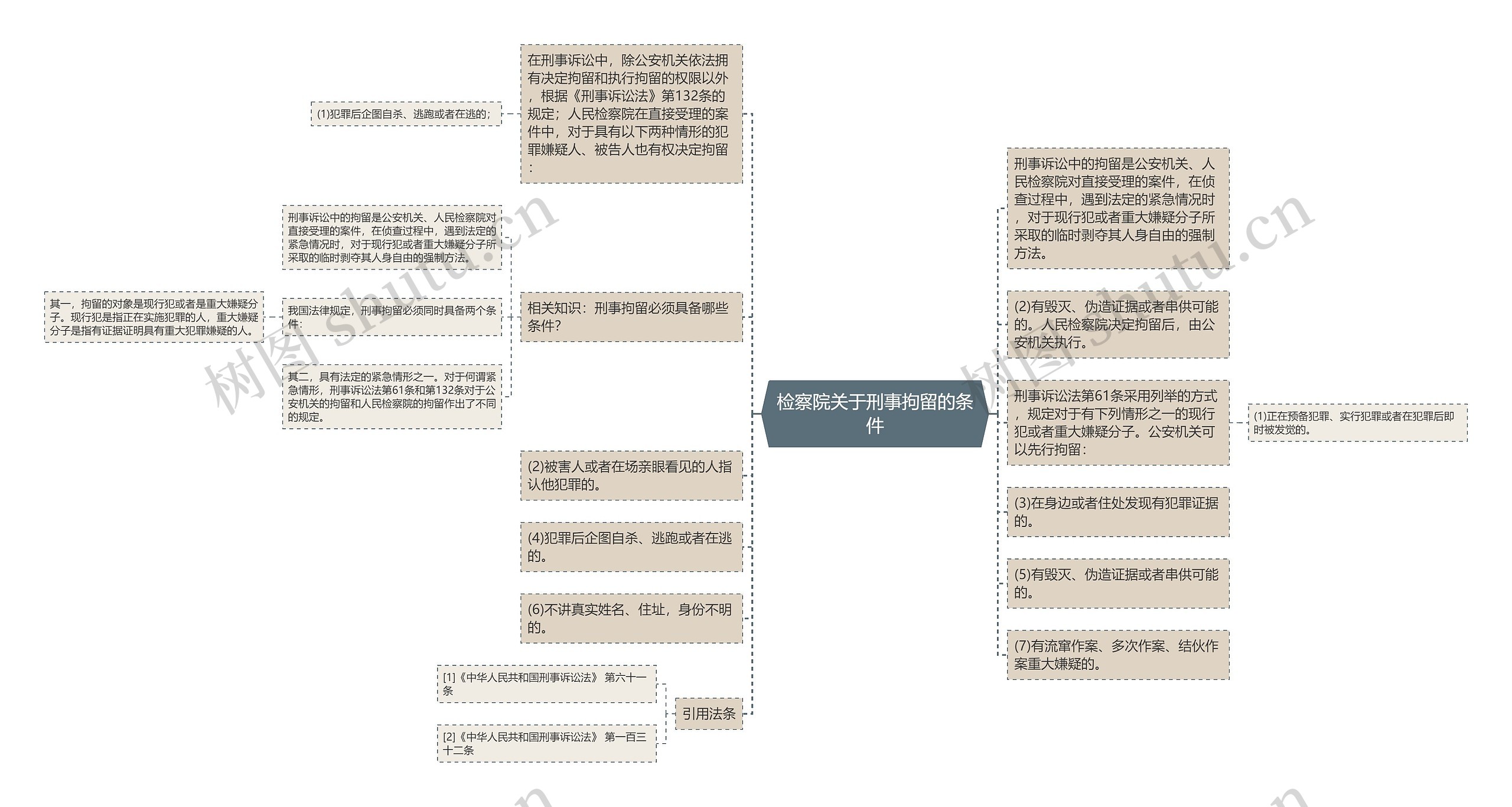Select the 在刑事诉讼中，除公安机关依法拥有 node
The width and height of the screenshot is (1512, 807).
631,114
